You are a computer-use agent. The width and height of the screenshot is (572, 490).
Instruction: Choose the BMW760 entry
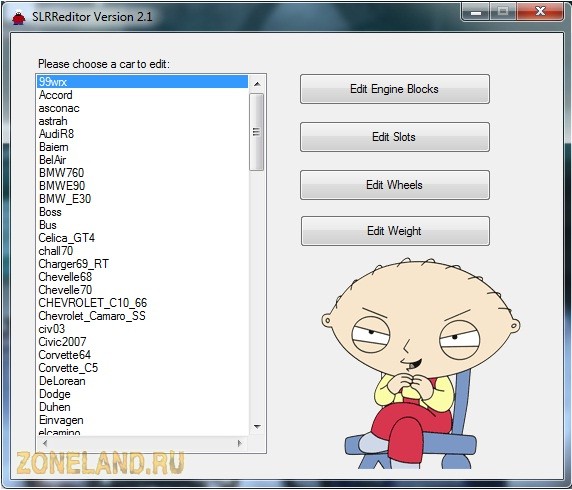(142, 173)
